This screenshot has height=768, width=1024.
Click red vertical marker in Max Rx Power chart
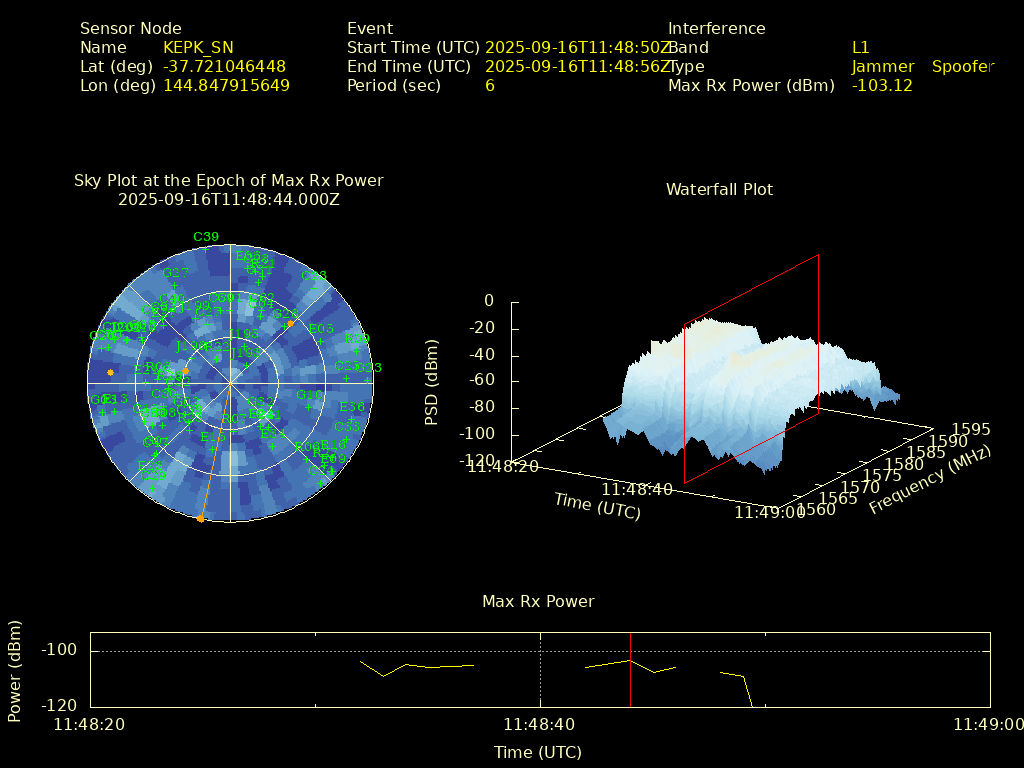coord(630,670)
